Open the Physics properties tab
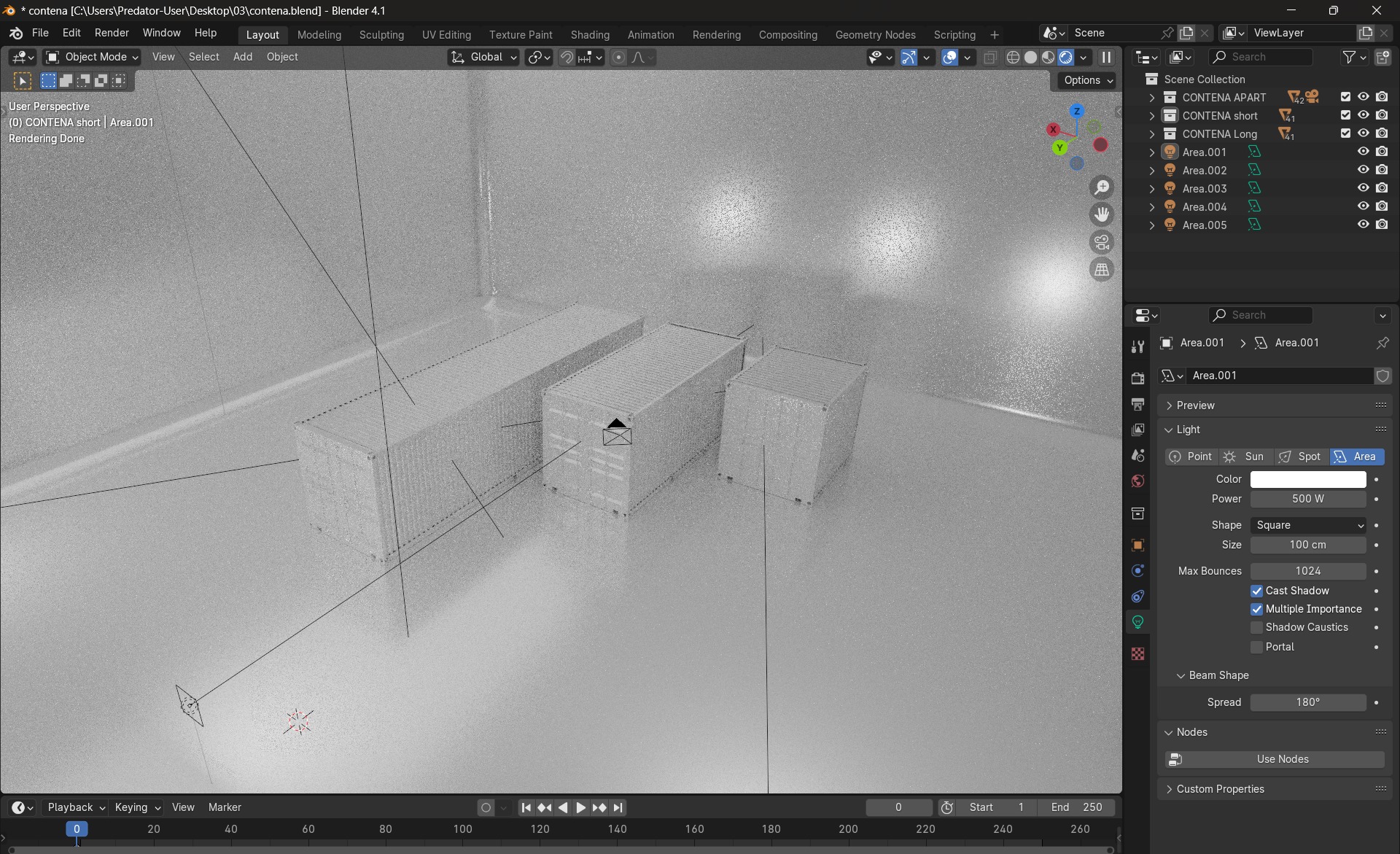The height and width of the screenshot is (854, 1400). [x=1137, y=570]
